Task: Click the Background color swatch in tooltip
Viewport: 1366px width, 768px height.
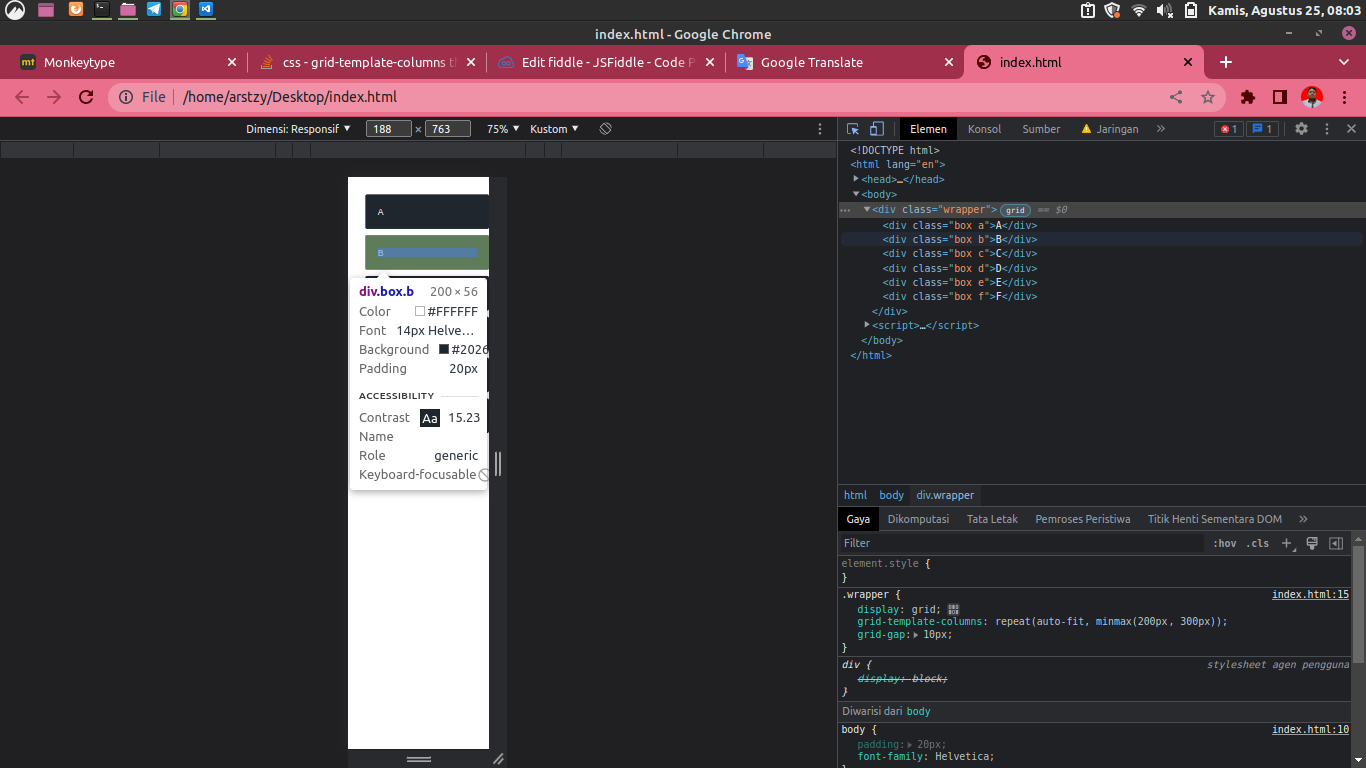Action: [444, 349]
